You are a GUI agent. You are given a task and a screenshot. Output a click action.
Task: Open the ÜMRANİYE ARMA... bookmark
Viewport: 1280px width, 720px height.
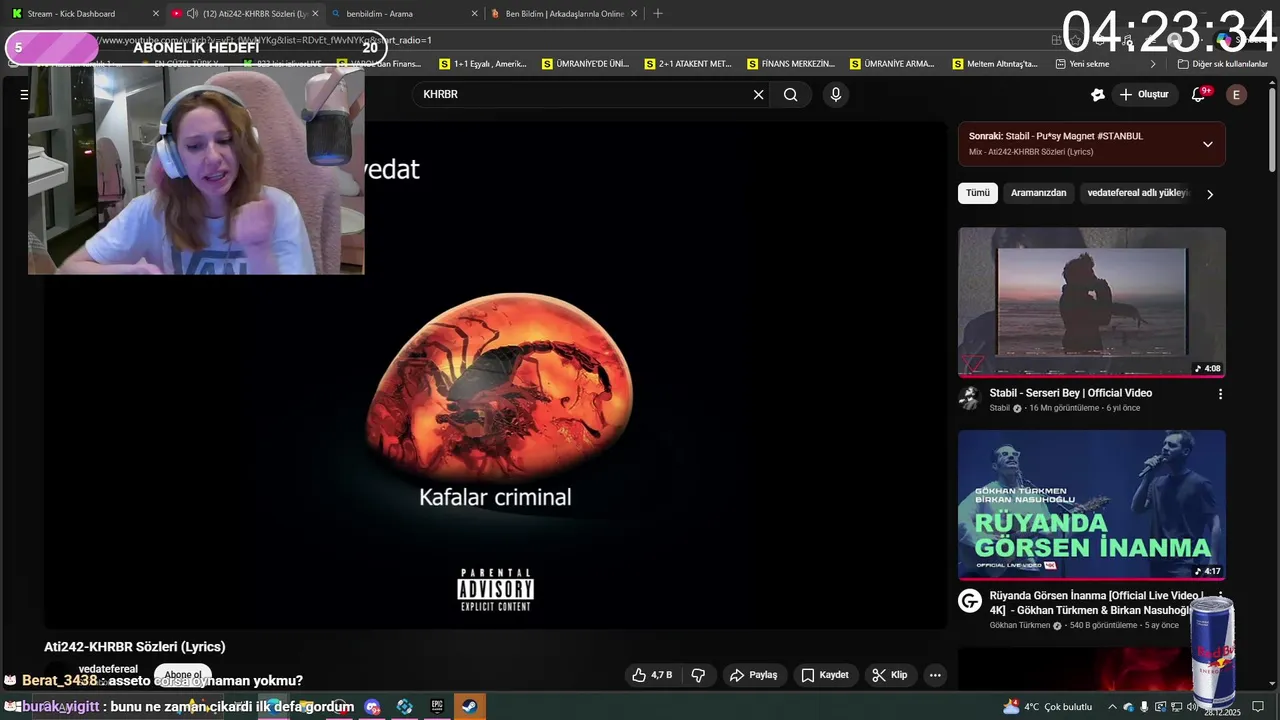(x=893, y=64)
